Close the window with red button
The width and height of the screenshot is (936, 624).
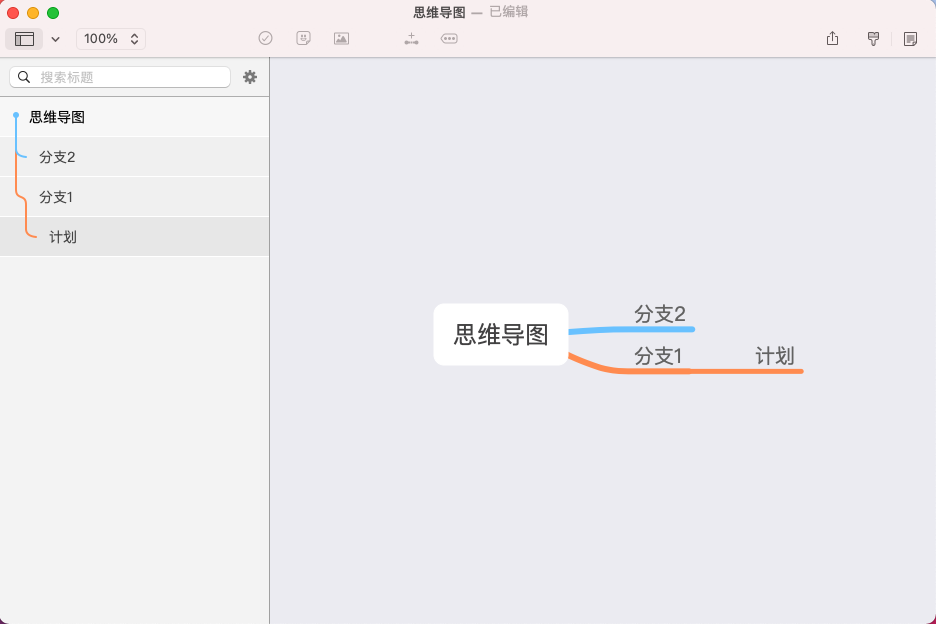[x=13, y=13]
